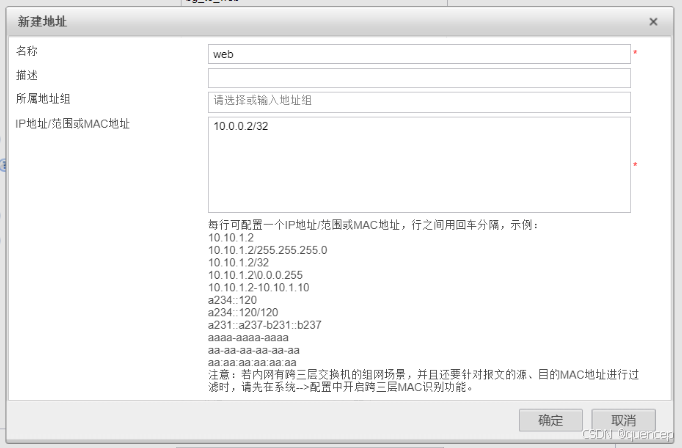
Task: Focus the empty 描述 input field
Action: 419,78
